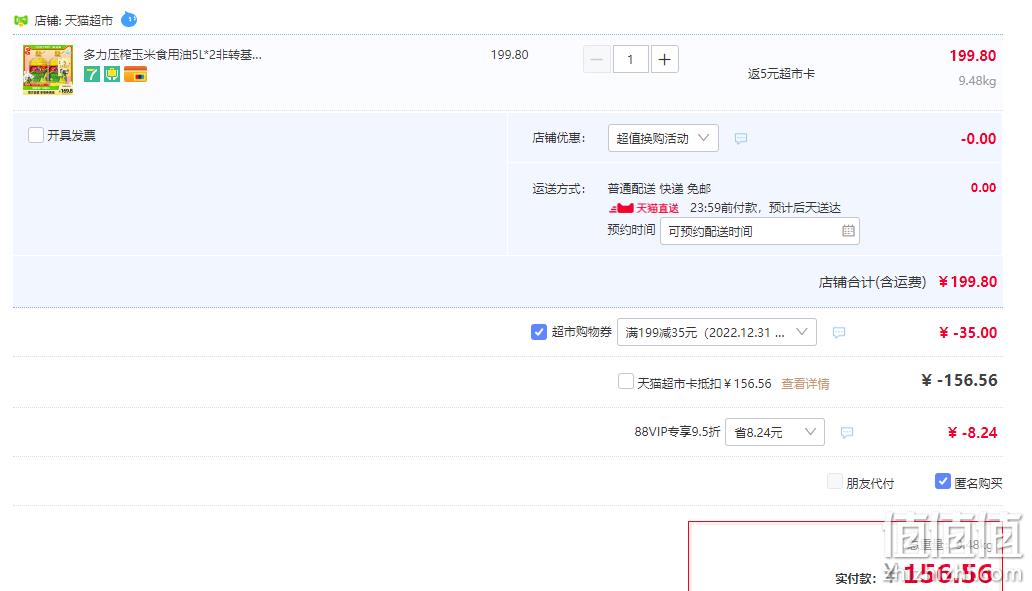The height and width of the screenshot is (591, 1032).
Task: Open the corn oil product thumbnail
Action: (x=48, y=70)
